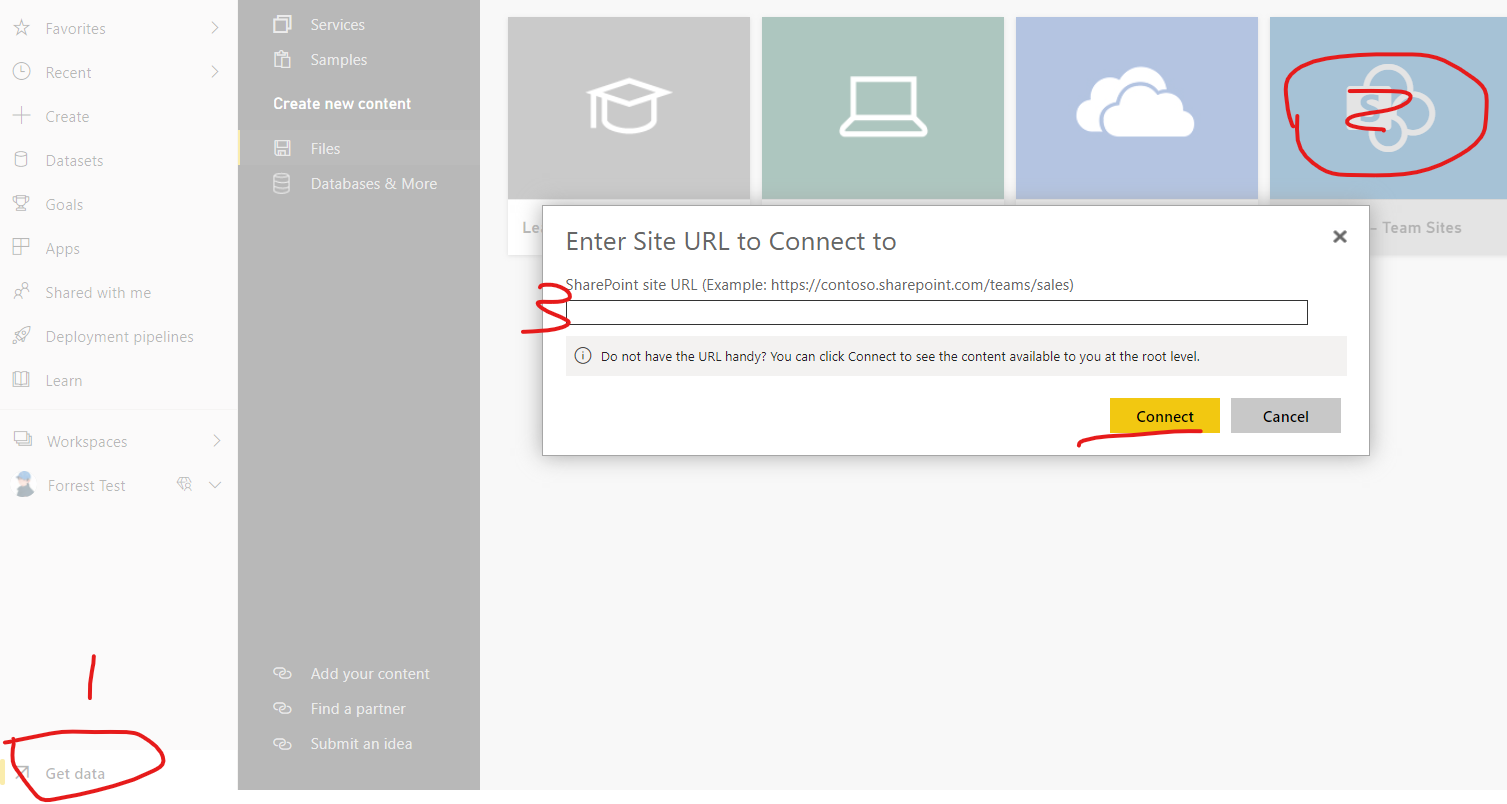Click the Files save-disk icon
The height and width of the screenshot is (804, 1507).
click(x=283, y=148)
